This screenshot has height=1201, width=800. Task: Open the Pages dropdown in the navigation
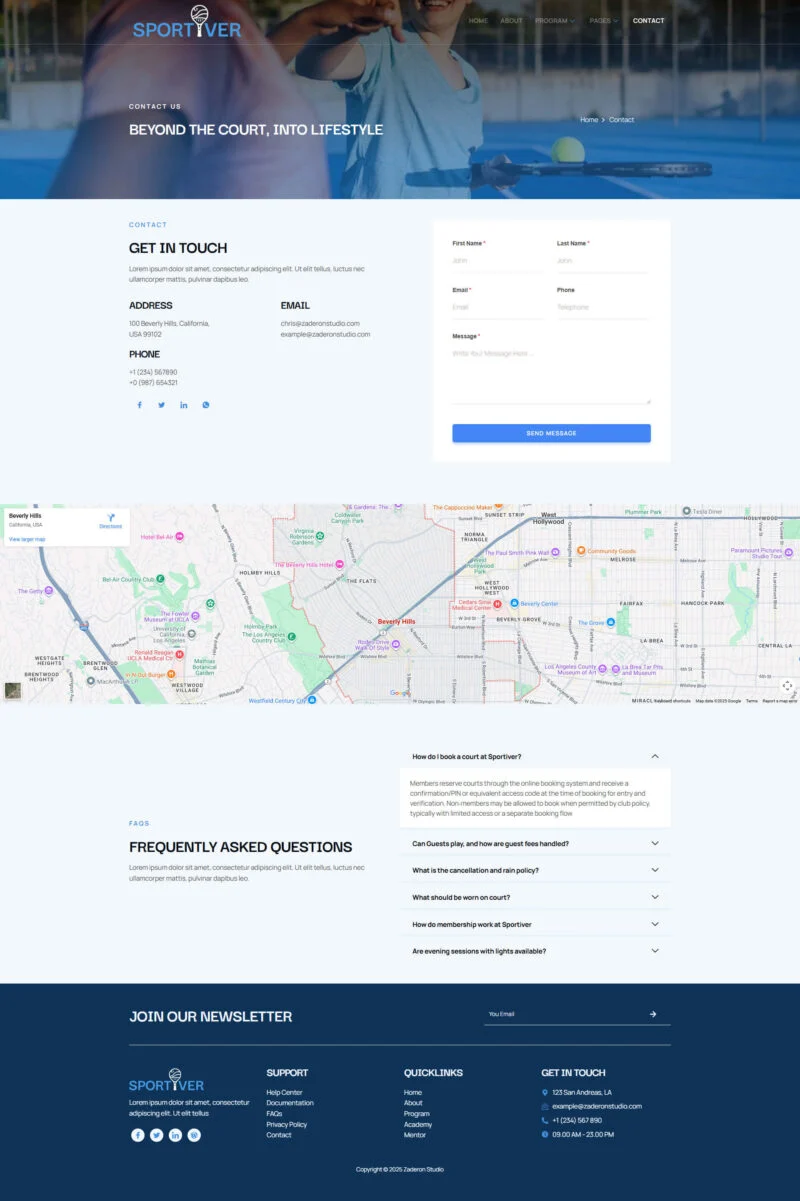604,21
